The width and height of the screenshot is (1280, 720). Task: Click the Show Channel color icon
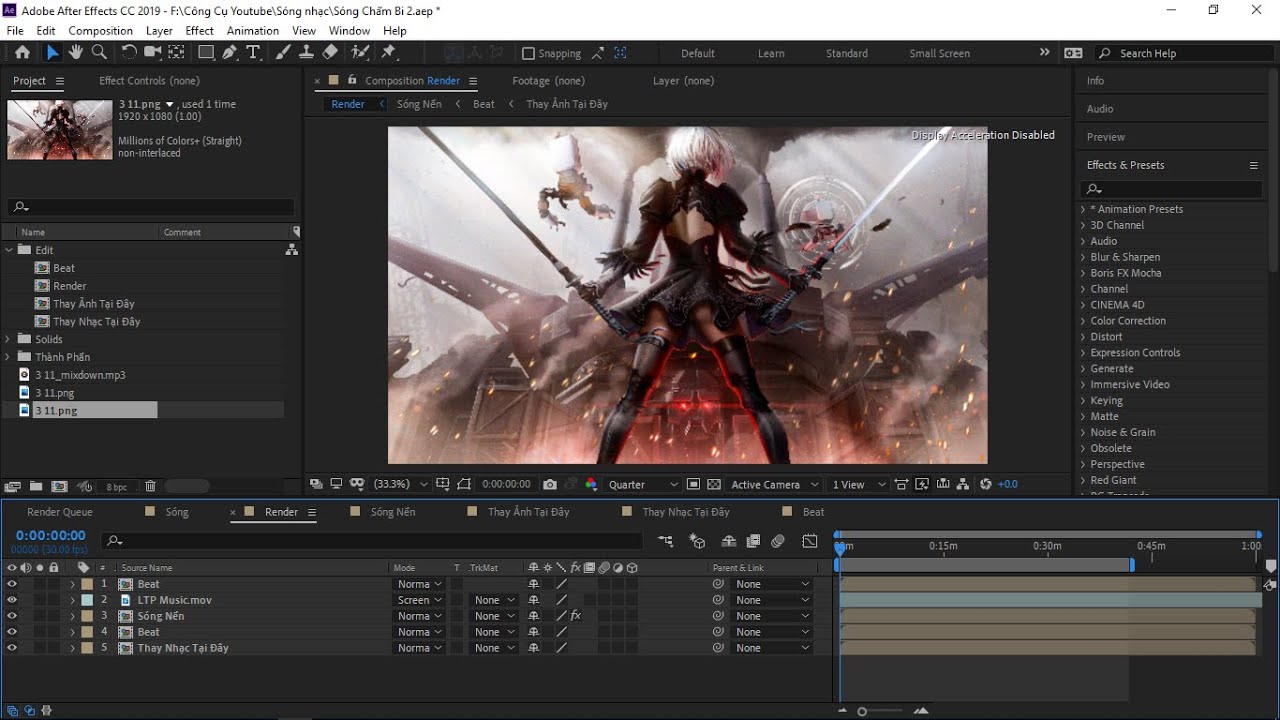tap(591, 484)
